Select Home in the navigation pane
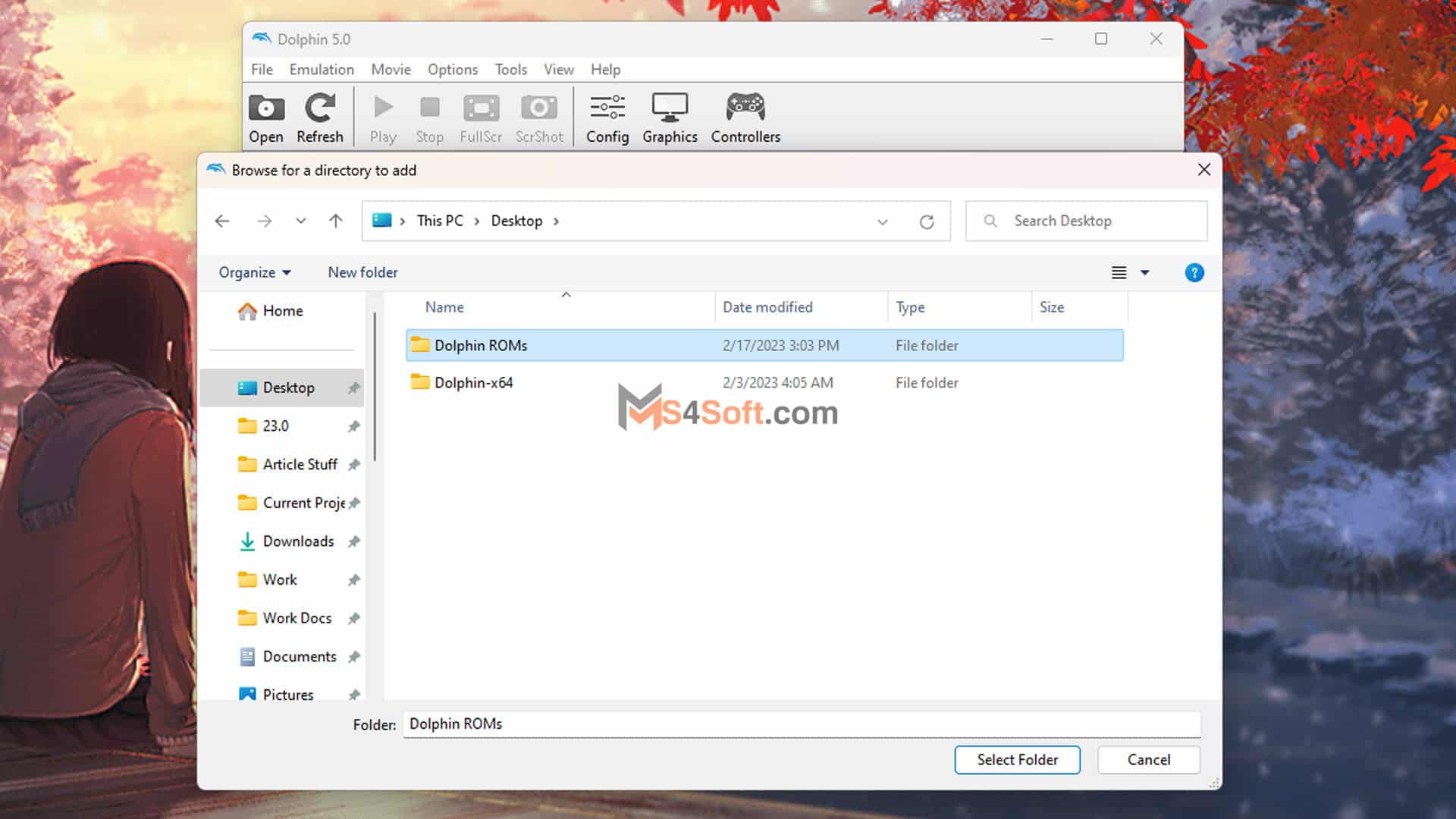 click(283, 311)
